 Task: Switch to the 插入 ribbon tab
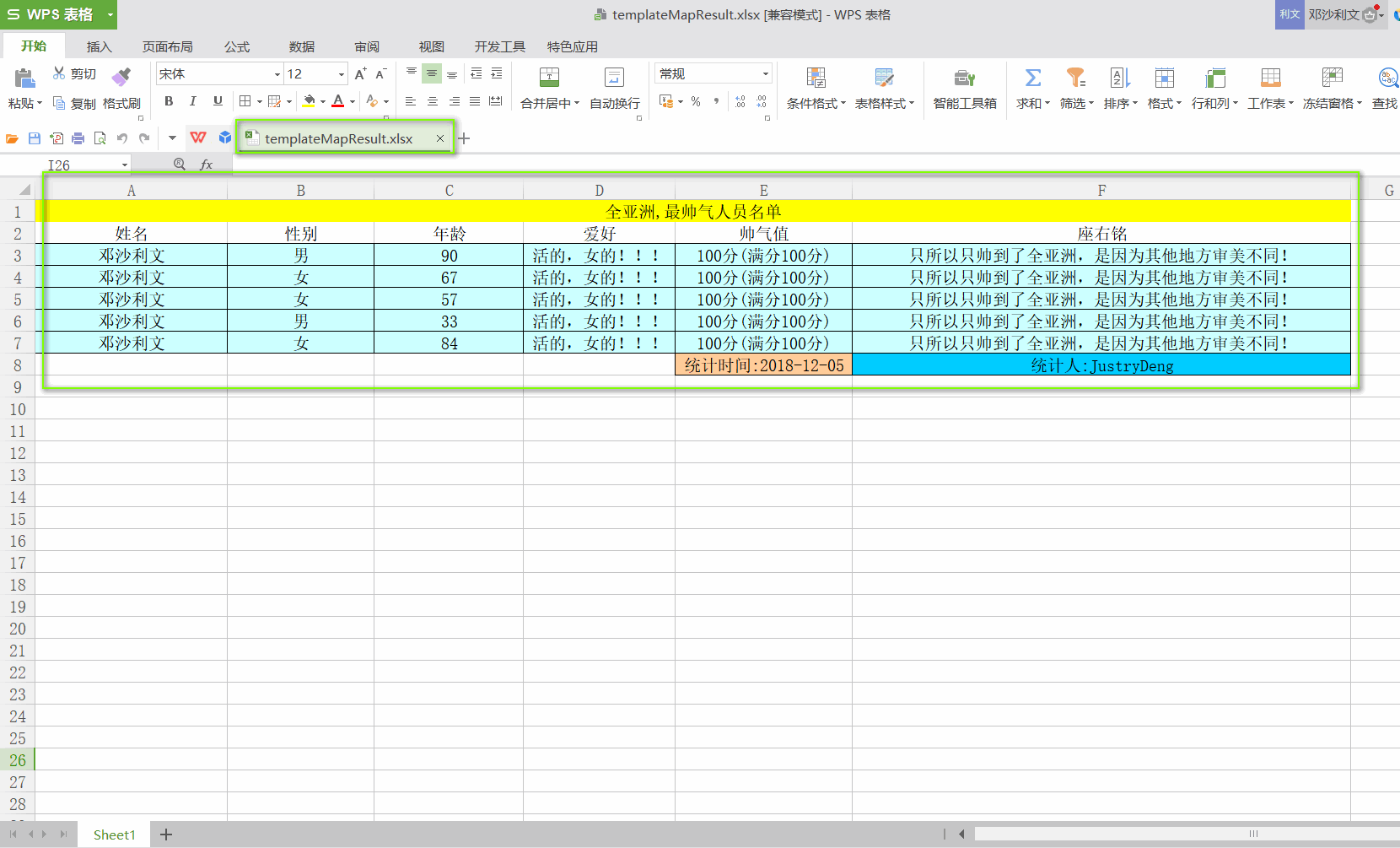(99, 46)
